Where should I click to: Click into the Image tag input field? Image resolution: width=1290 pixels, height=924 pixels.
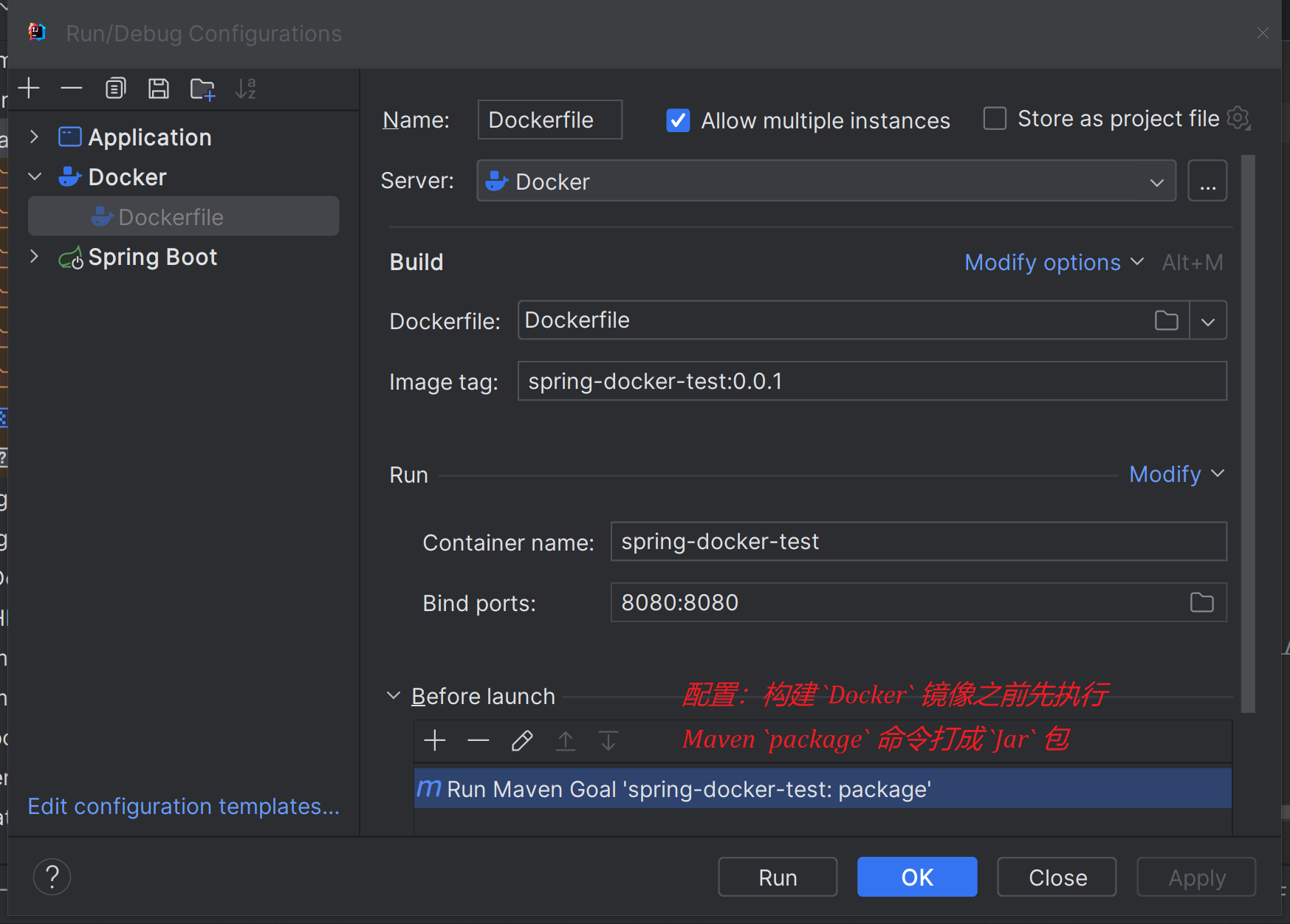871,382
